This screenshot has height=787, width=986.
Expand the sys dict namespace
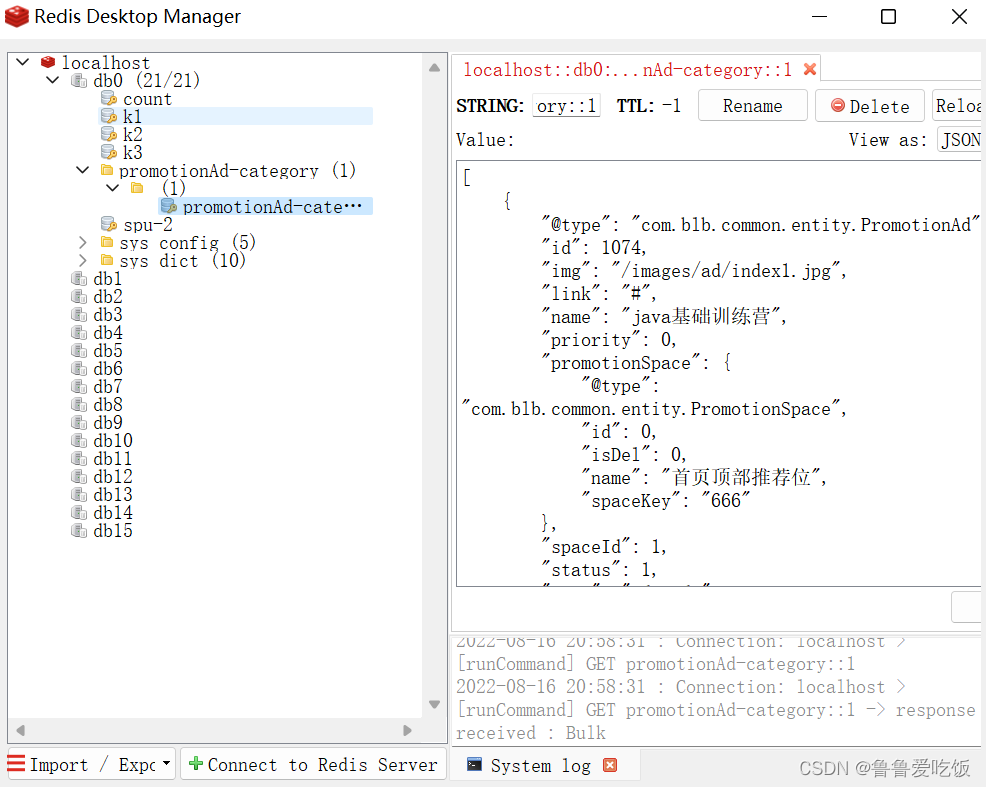[x=82, y=260]
